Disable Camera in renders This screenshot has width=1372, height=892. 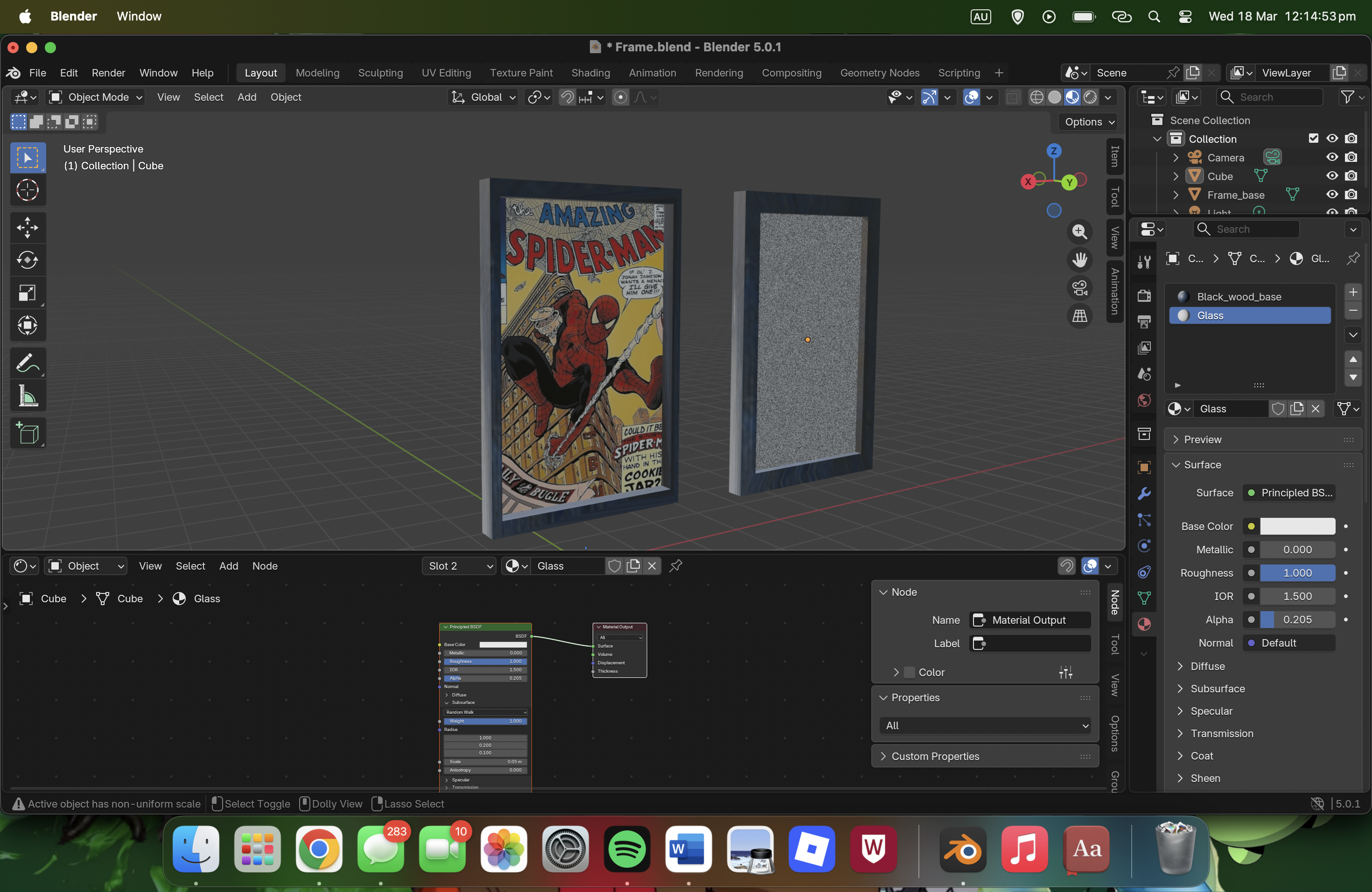click(x=1351, y=157)
